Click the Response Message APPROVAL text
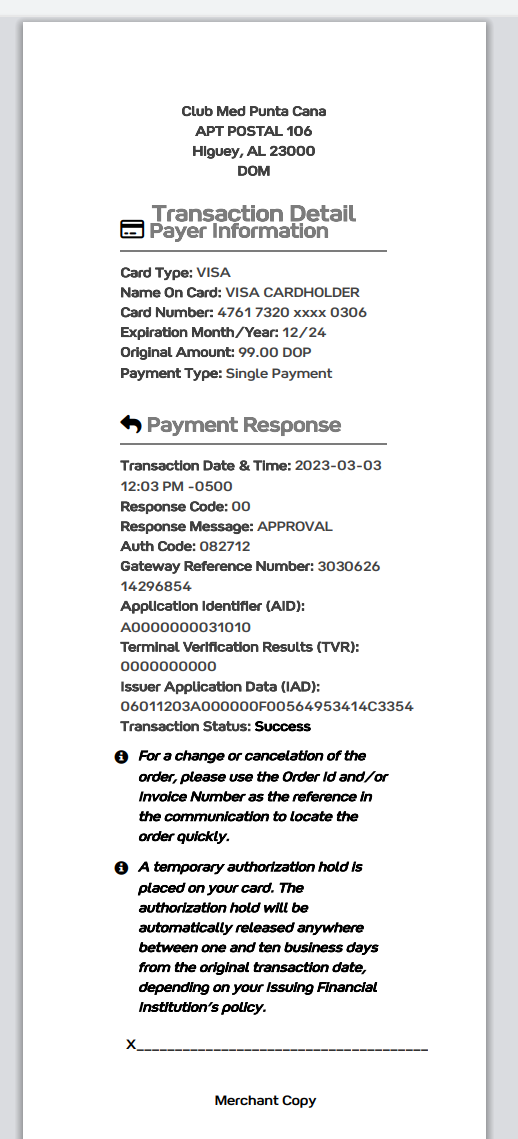The image size is (518, 1139). pyautogui.click(x=294, y=527)
